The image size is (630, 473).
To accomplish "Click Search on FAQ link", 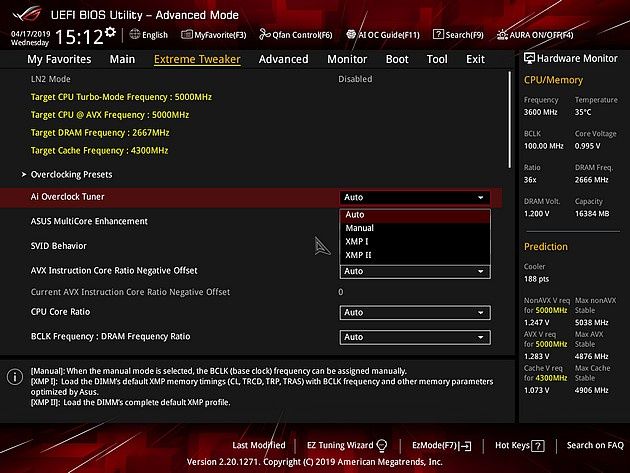I will click(x=595, y=445).
